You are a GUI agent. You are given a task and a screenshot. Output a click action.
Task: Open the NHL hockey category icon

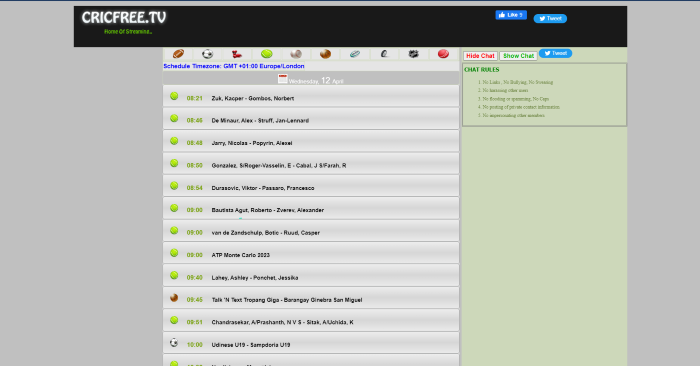(x=414, y=54)
